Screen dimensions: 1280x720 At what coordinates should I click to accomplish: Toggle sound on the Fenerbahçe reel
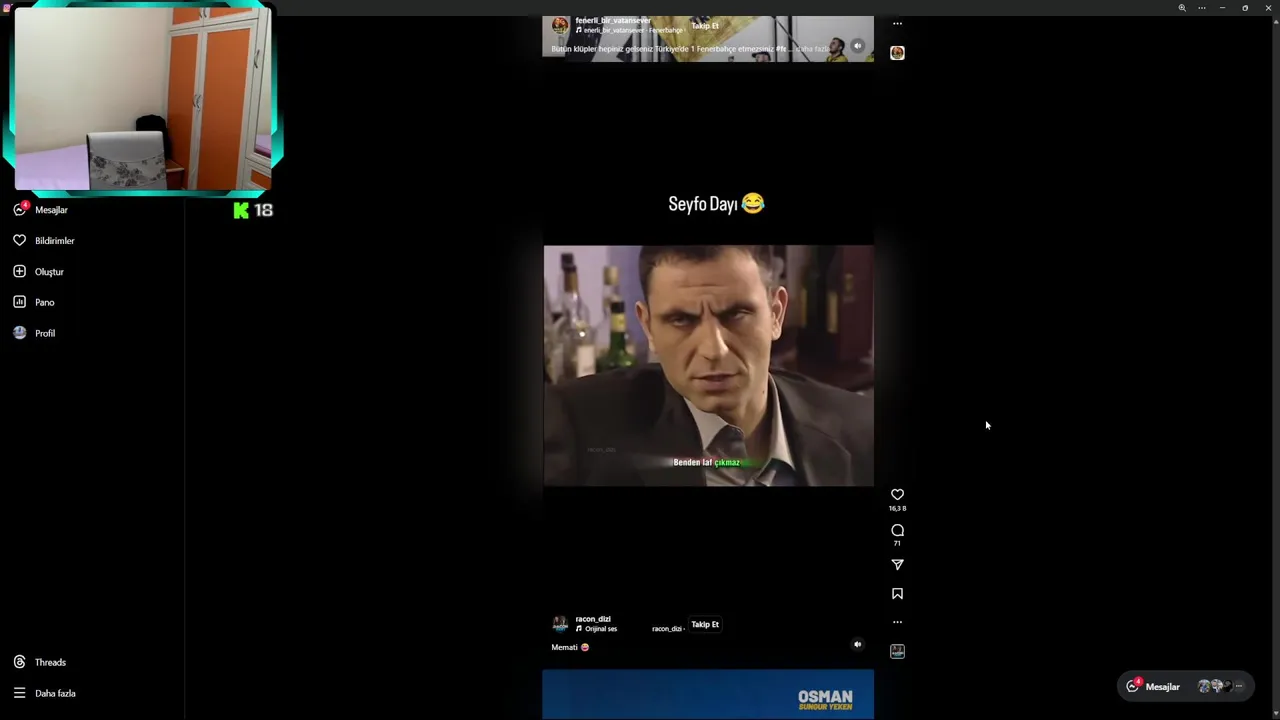tap(857, 45)
